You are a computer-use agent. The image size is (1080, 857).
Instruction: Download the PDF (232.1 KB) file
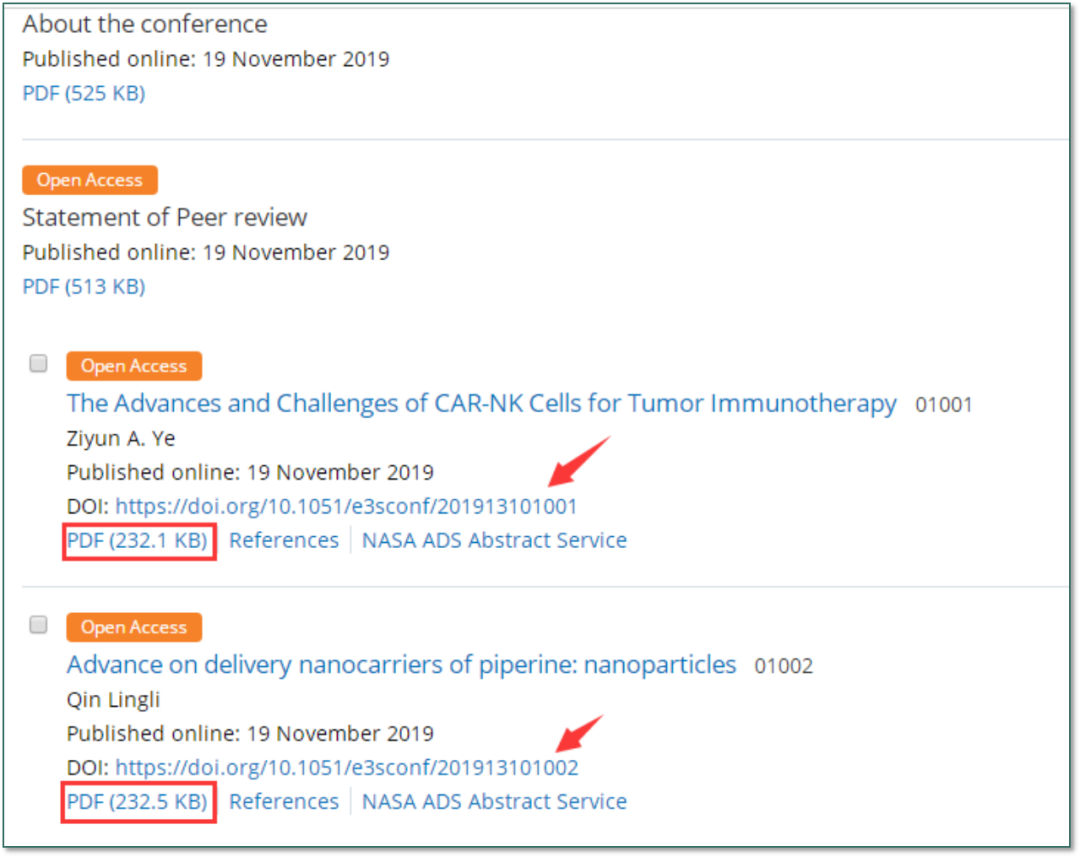[x=137, y=540]
